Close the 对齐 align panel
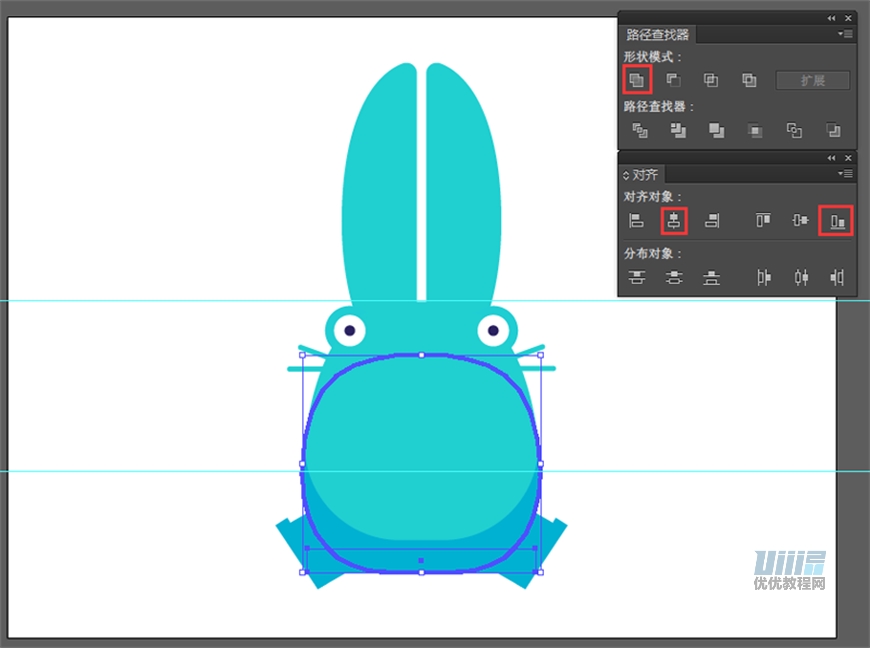The height and width of the screenshot is (648, 870). tap(848, 158)
